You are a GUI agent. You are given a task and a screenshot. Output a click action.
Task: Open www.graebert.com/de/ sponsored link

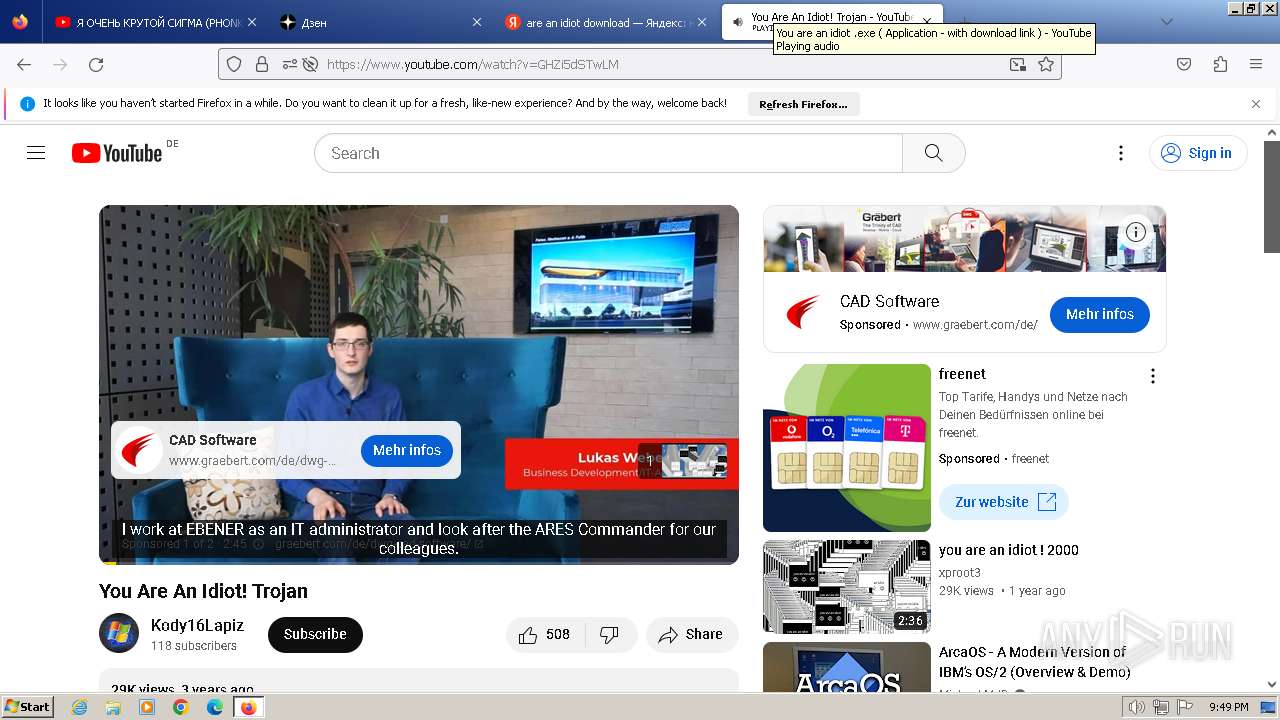point(975,325)
